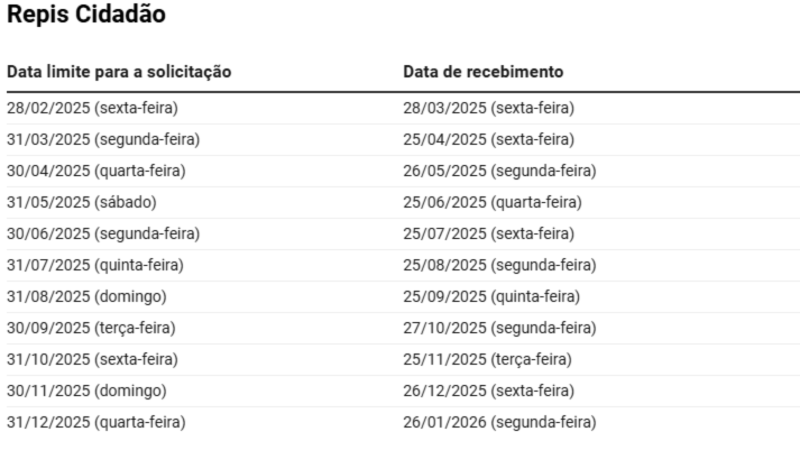Click the 30/11/2025 (domingo) deadline cell
The image size is (800, 450).
(x=87, y=391)
